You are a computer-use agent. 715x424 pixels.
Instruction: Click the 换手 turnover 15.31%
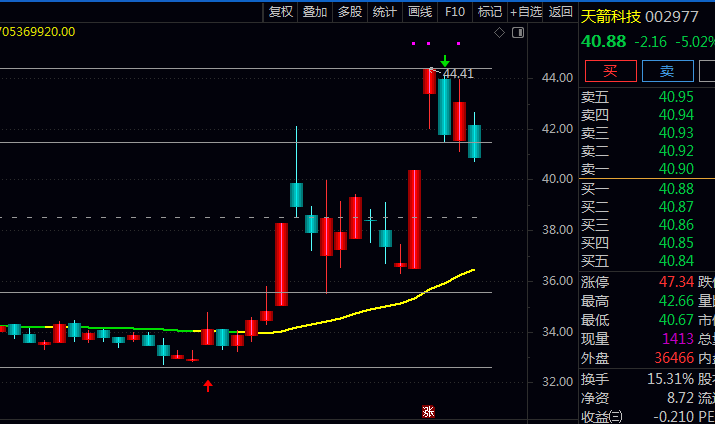click(x=670, y=379)
